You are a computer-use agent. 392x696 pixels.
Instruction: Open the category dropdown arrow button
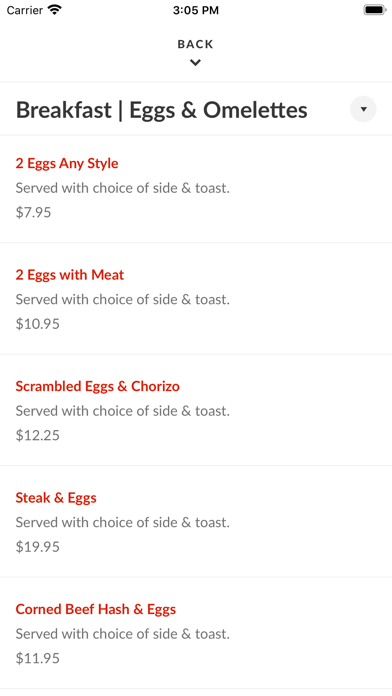[x=363, y=109]
